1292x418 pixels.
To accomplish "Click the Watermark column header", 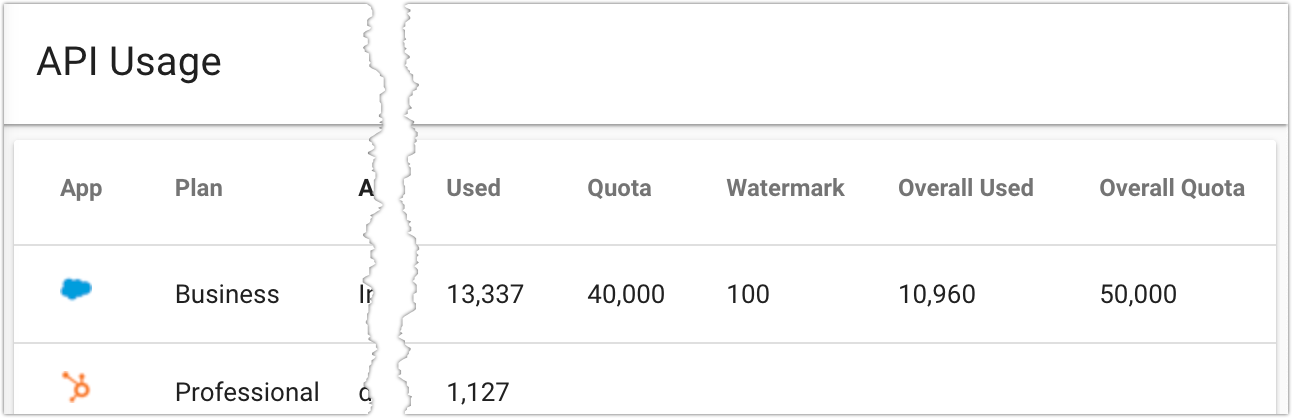I will tap(785, 188).
